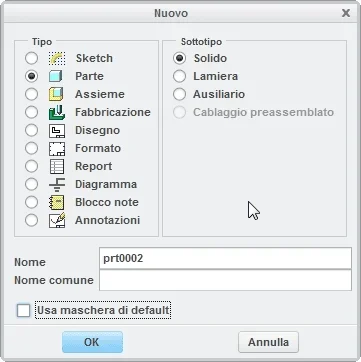Click the Sketch type icon
Viewport: 361px width, 362px height.
pyautogui.click(x=57, y=58)
